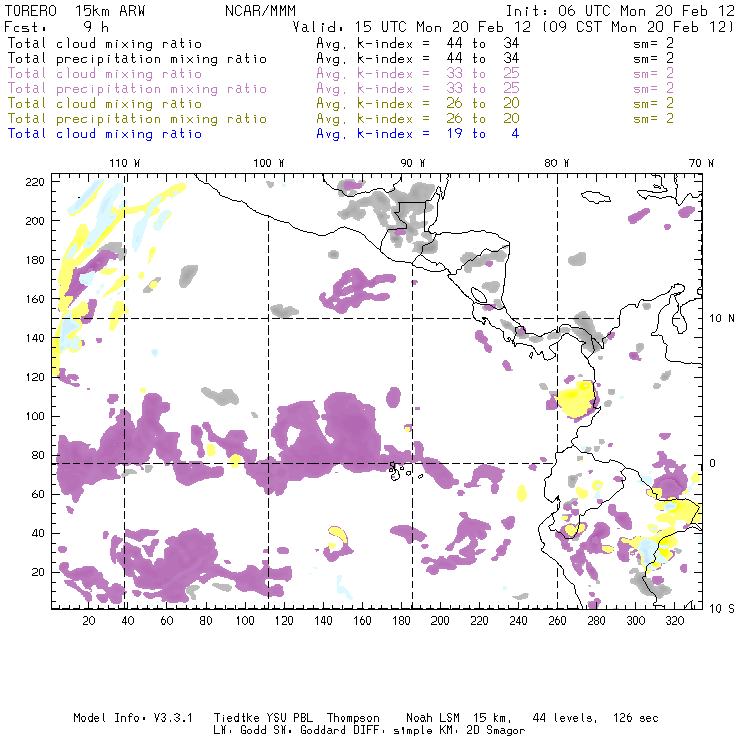This screenshot has height=740, width=740.
Task: Select the purple "Total precipitation mixing ratio" legend line
Action: coord(137,89)
